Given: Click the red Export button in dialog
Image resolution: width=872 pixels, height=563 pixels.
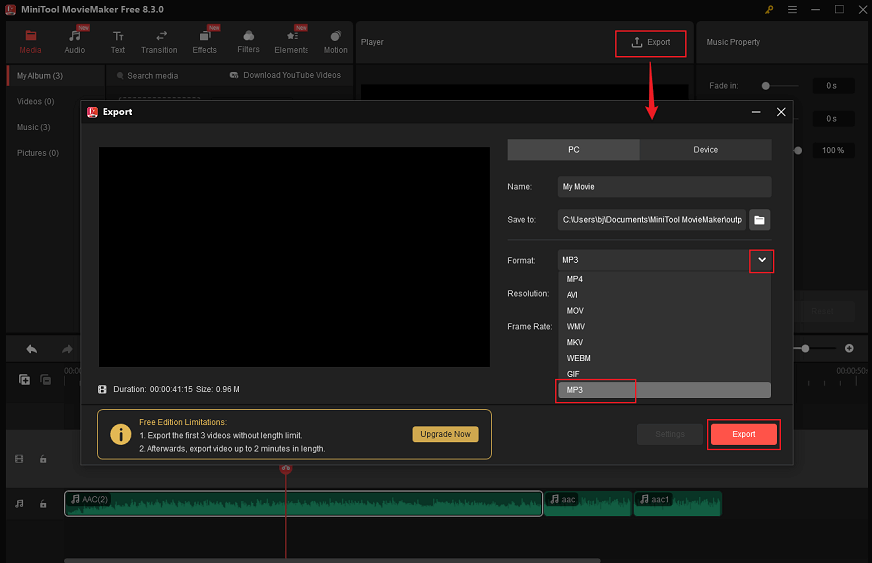Looking at the screenshot, I should 744,434.
